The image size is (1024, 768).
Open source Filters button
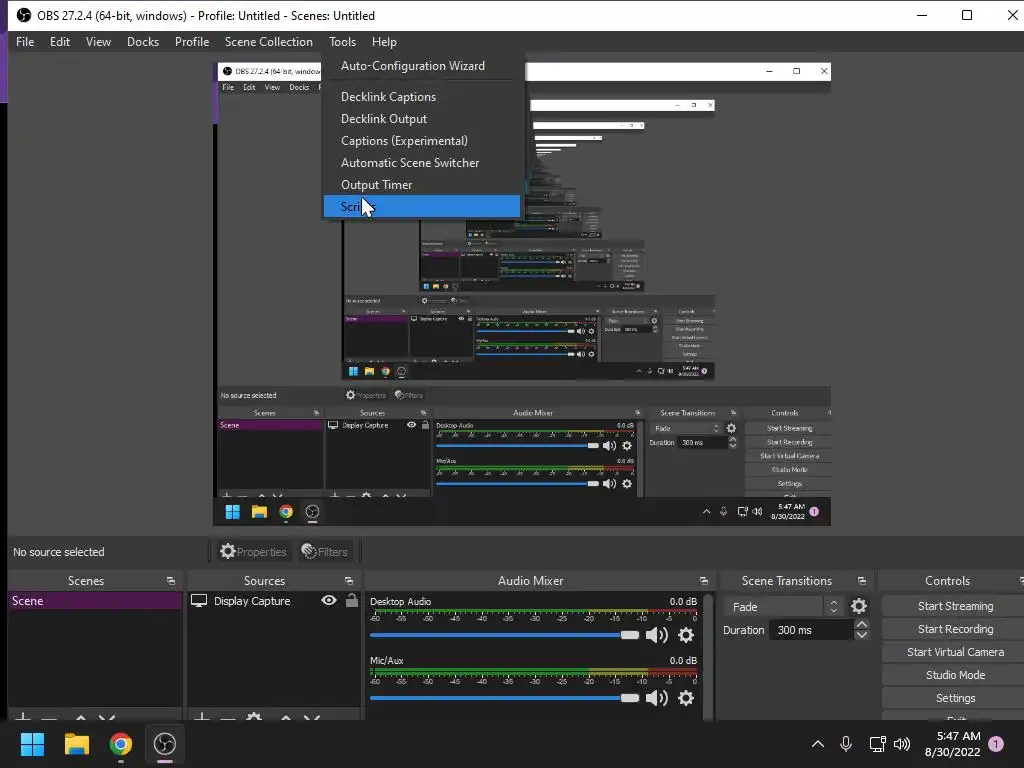pyautogui.click(x=325, y=552)
